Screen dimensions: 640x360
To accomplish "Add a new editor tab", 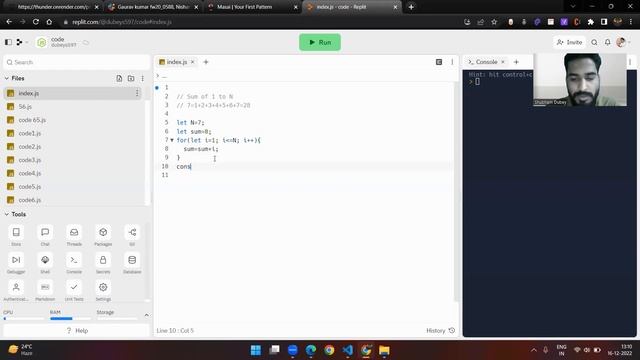I will pyautogui.click(x=206, y=62).
